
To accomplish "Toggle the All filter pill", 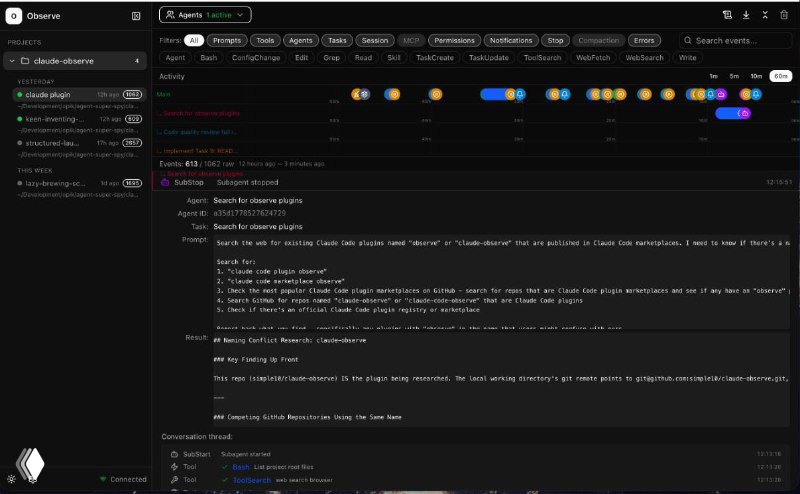I will (194, 40).
